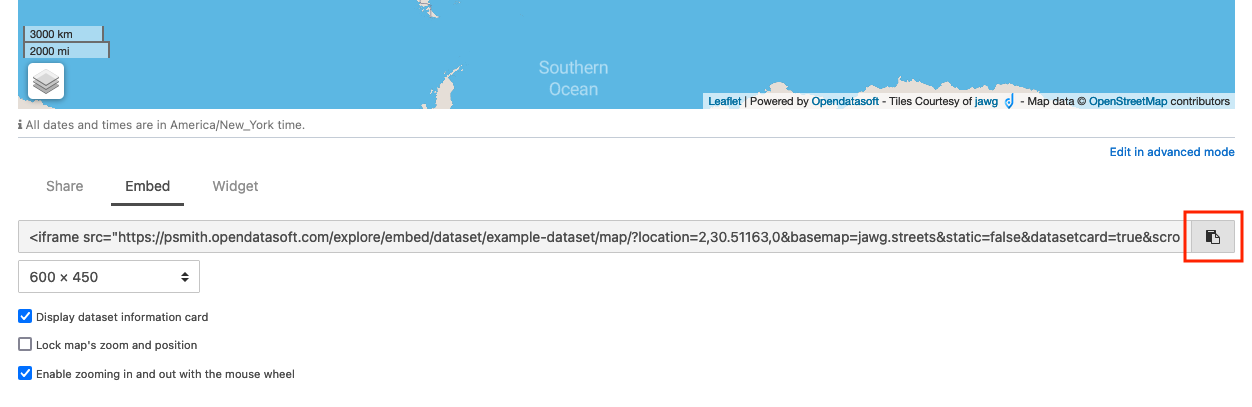Image resolution: width=1252 pixels, height=407 pixels.
Task: Enable Lock map's zoom and position
Action: click(x=25, y=345)
